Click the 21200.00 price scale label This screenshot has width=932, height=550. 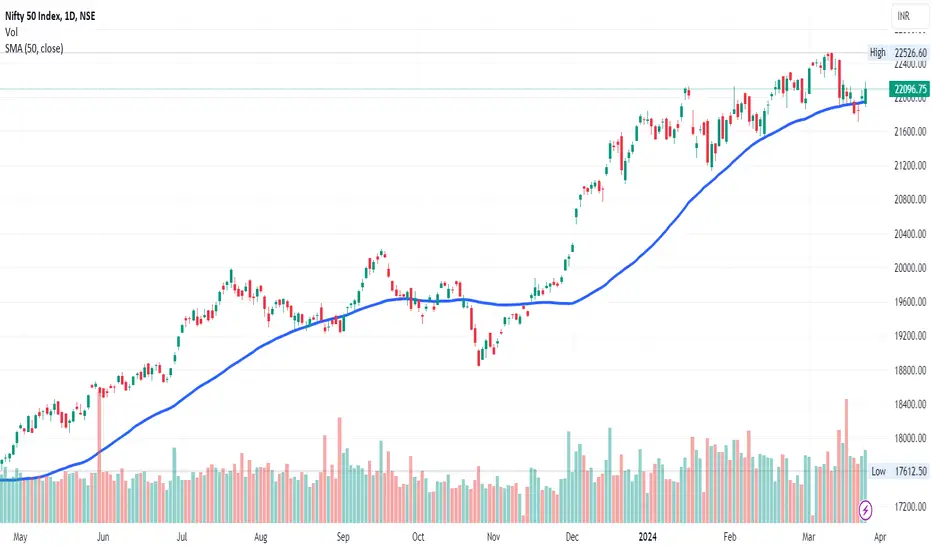click(x=910, y=165)
